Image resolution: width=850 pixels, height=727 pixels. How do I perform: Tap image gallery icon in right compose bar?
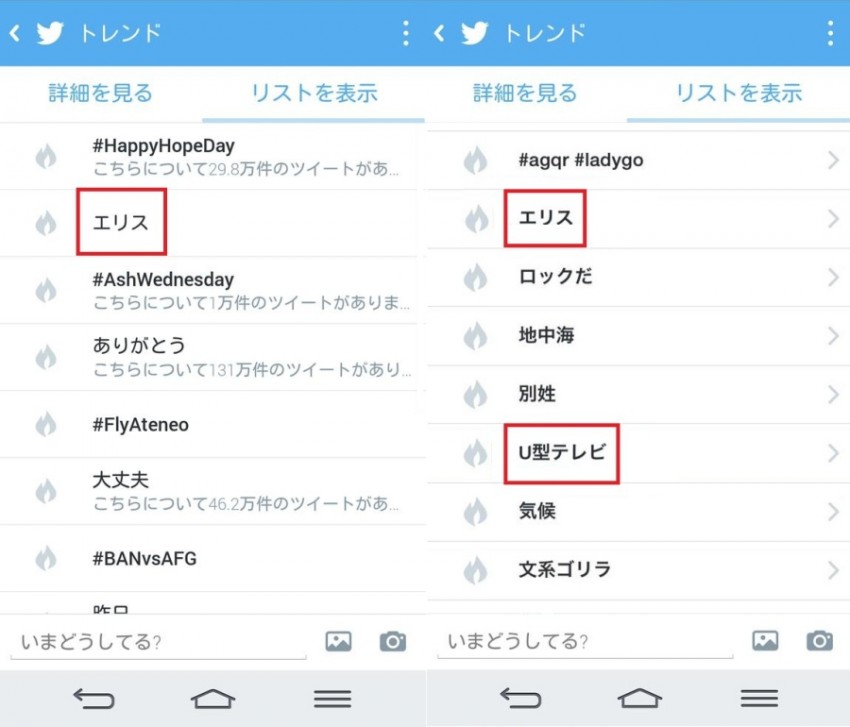pos(765,640)
